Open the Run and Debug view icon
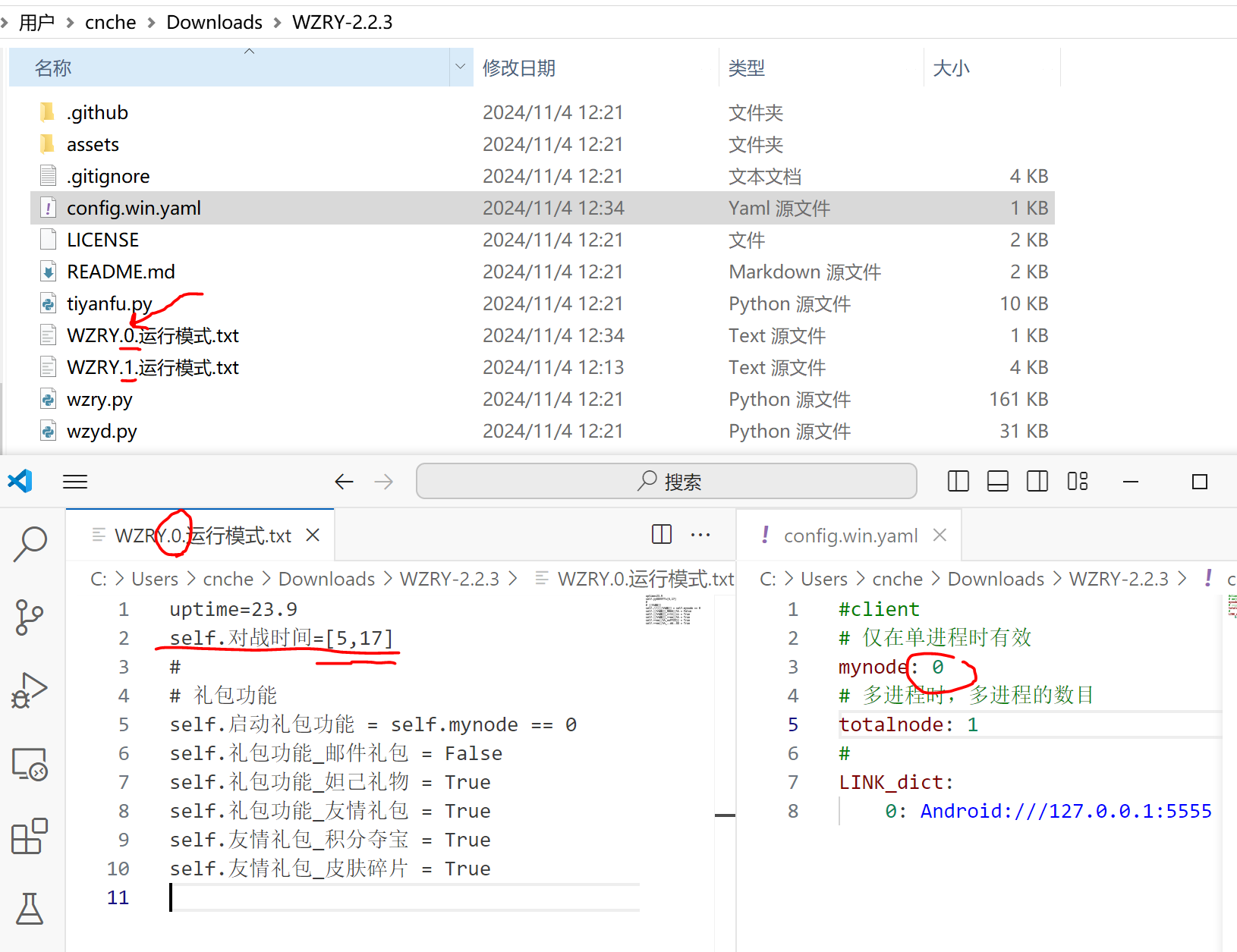The image size is (1237, 952). (30, 690)
